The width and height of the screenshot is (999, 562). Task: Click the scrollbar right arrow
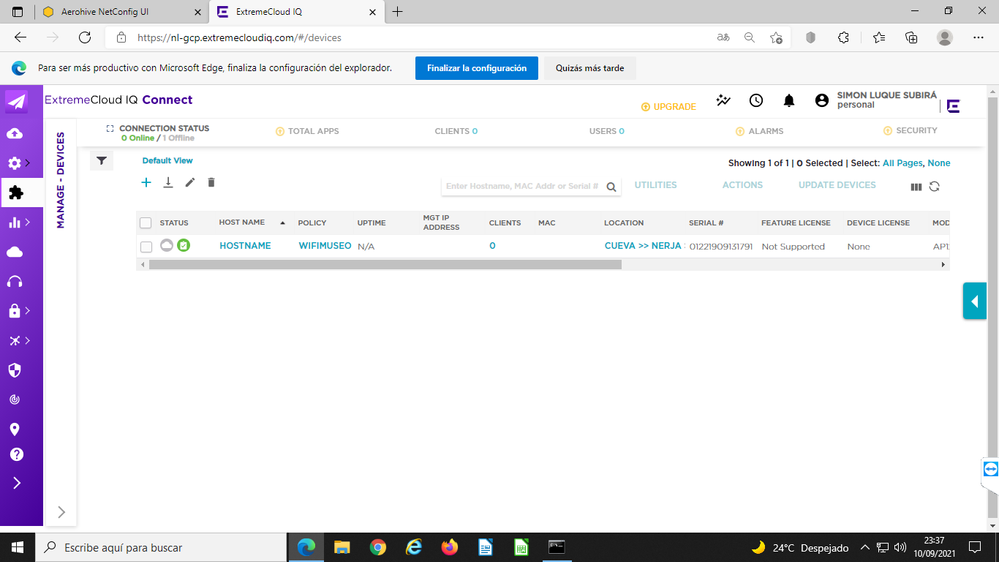(x=943, y=264)
